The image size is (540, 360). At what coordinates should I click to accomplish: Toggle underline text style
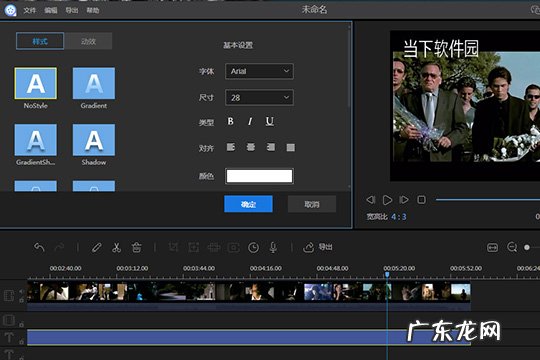pyautogui.click(x=270, y=121)
